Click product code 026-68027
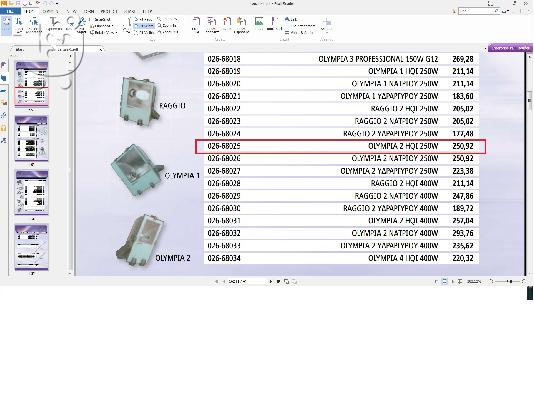 coord(224,171)
